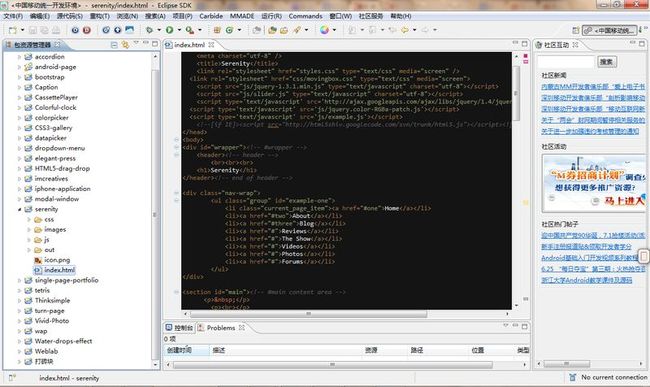Image resolution: width=650 pixels, height=387 pixels.
Task: Click the picture-shaped toolbar icon
Action: [x=130, y=30]
